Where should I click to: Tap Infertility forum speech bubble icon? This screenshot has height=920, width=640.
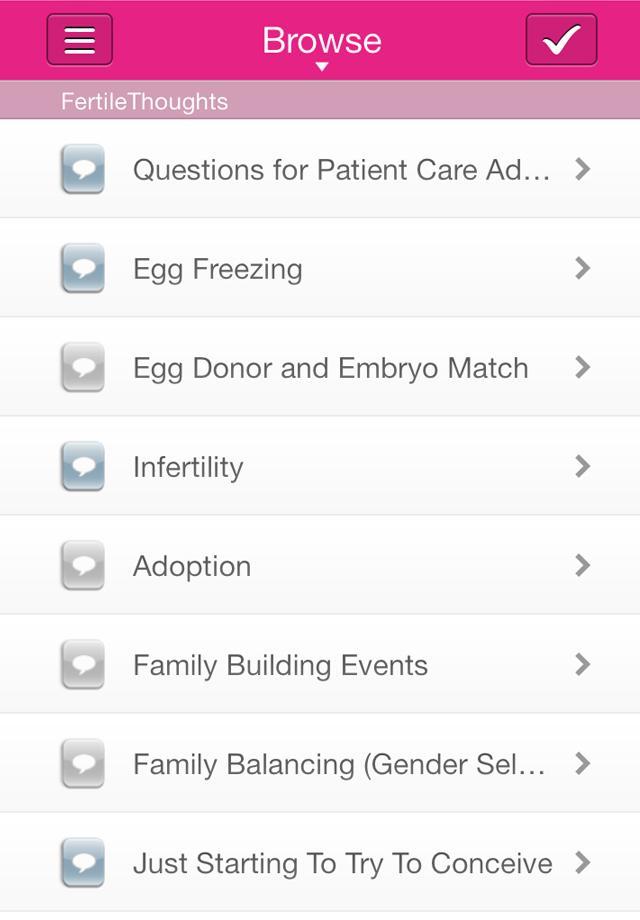click(x=82, y=467)
